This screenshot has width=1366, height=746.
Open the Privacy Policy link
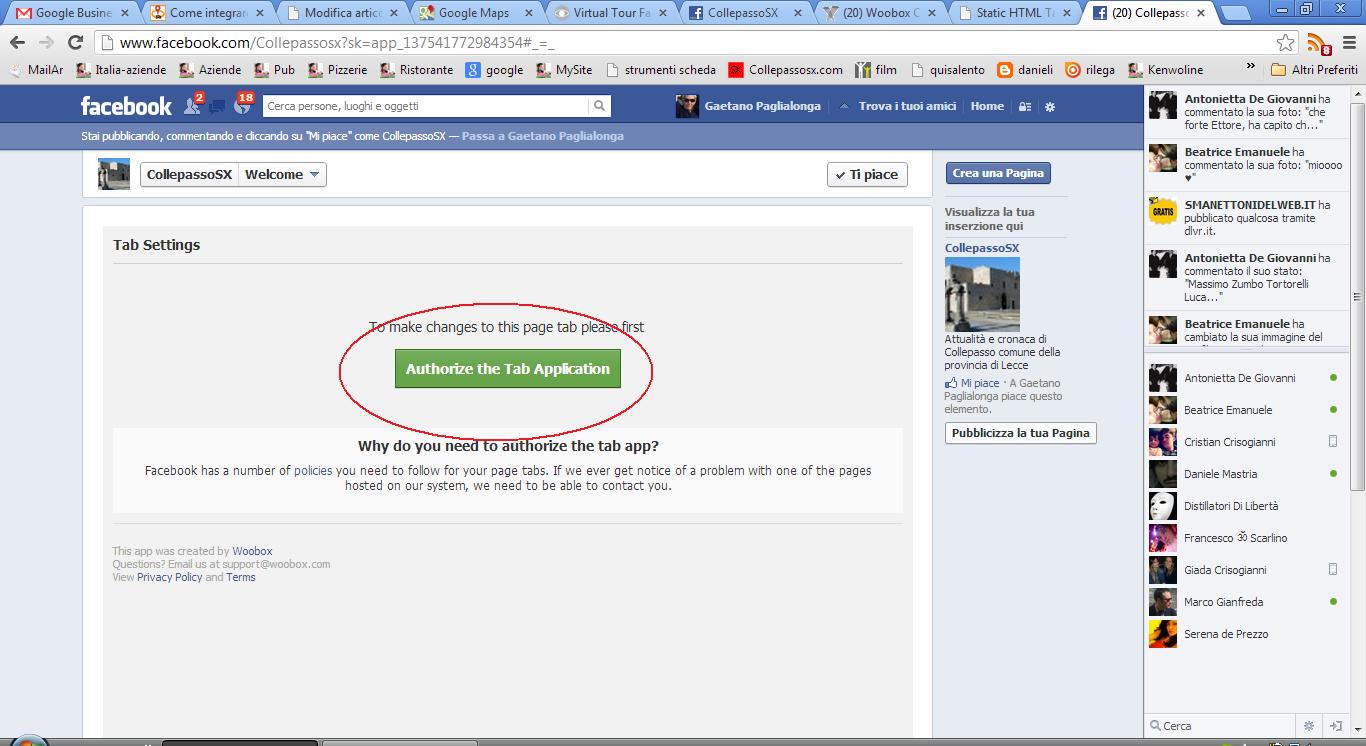[169, 577]
